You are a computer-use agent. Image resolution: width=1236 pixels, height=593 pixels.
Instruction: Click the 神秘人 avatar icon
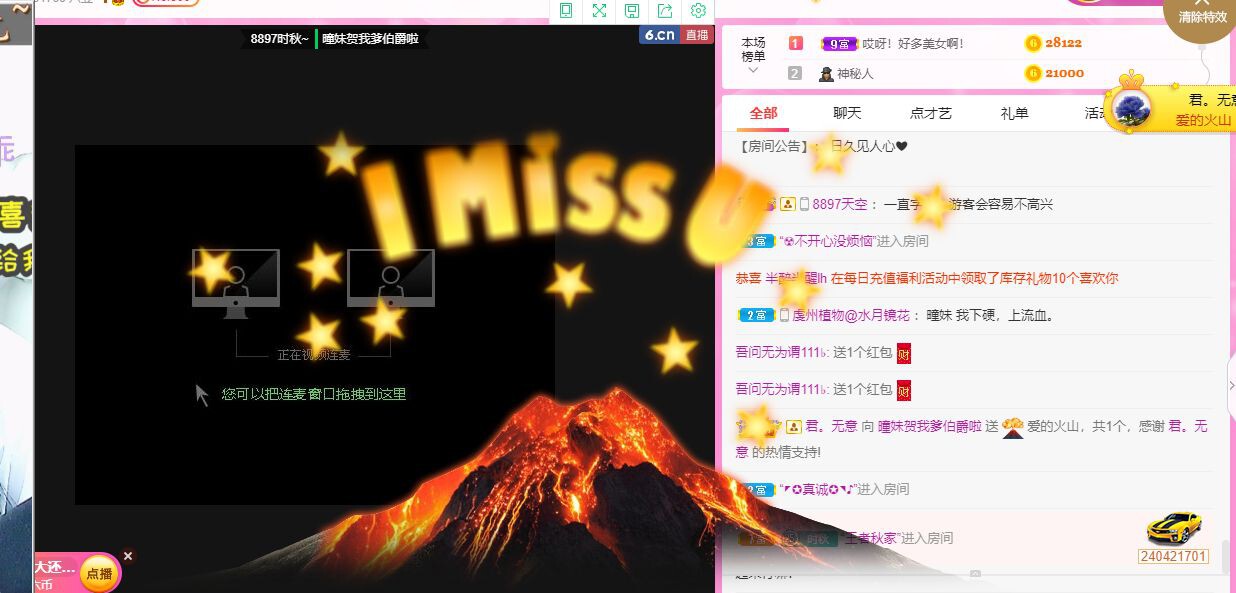[826, 73]
